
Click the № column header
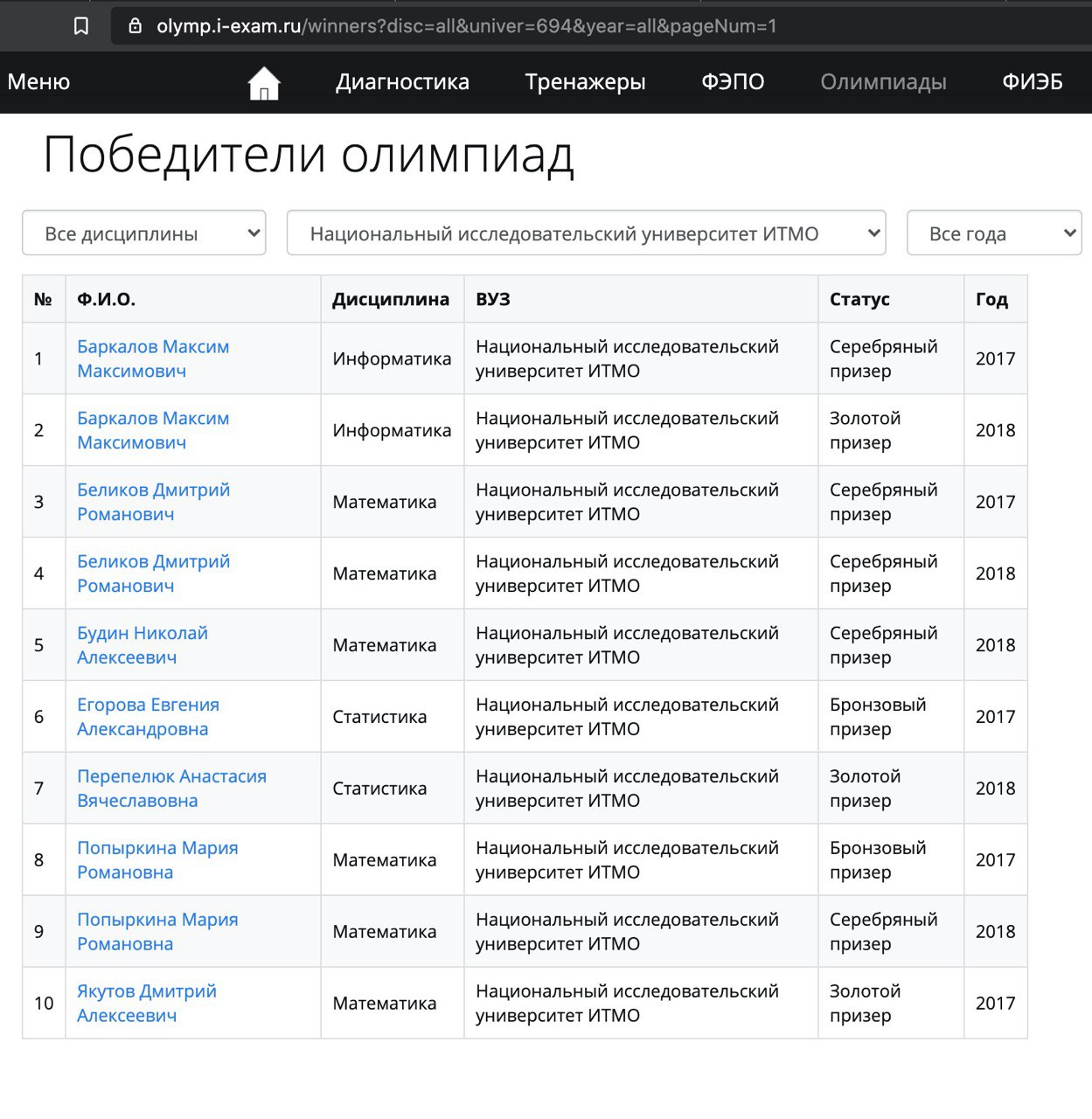43,299
